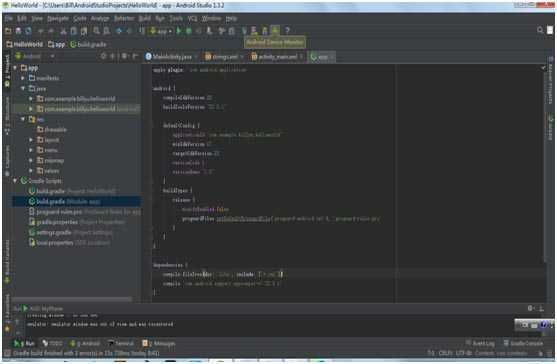Screen dimensions: 557x364
Task: Expand the values folder node
Action: (31, 171)
